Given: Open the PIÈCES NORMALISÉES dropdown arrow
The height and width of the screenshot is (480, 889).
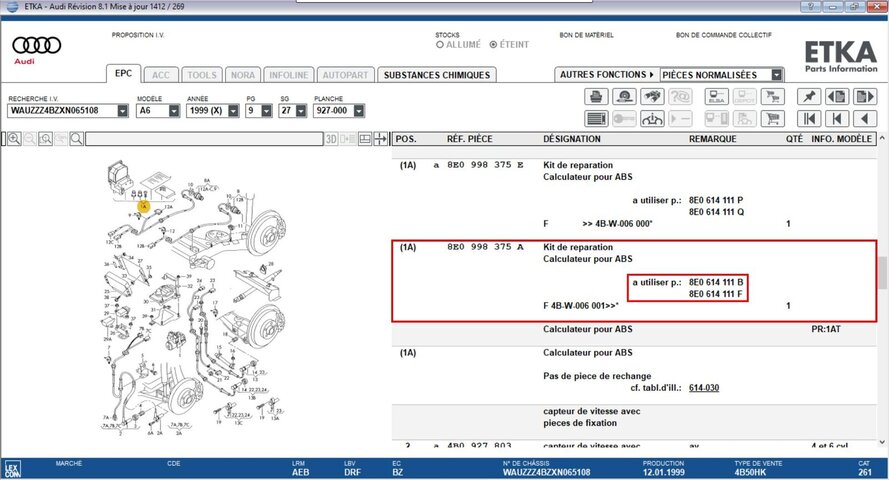Looking at the screenshot, I should pyautogui.click(x=777, y=75).
